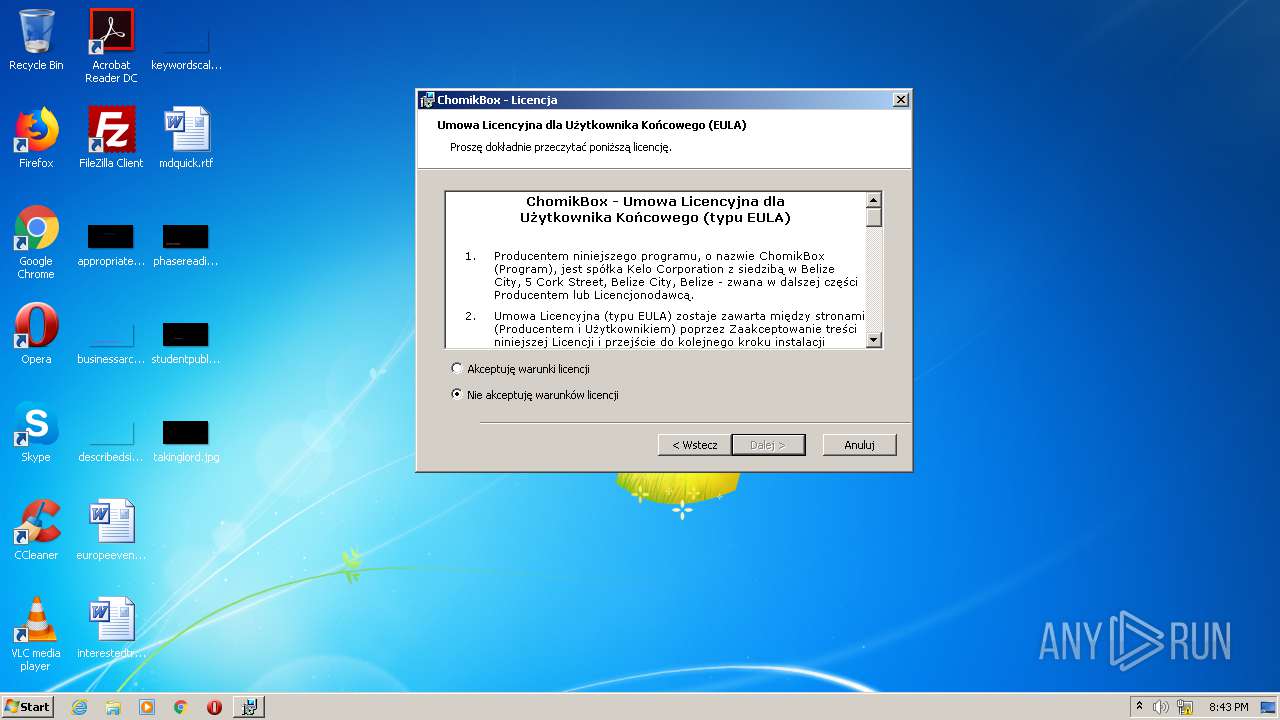Launch VLC media player shortcut

coord(36,634)
